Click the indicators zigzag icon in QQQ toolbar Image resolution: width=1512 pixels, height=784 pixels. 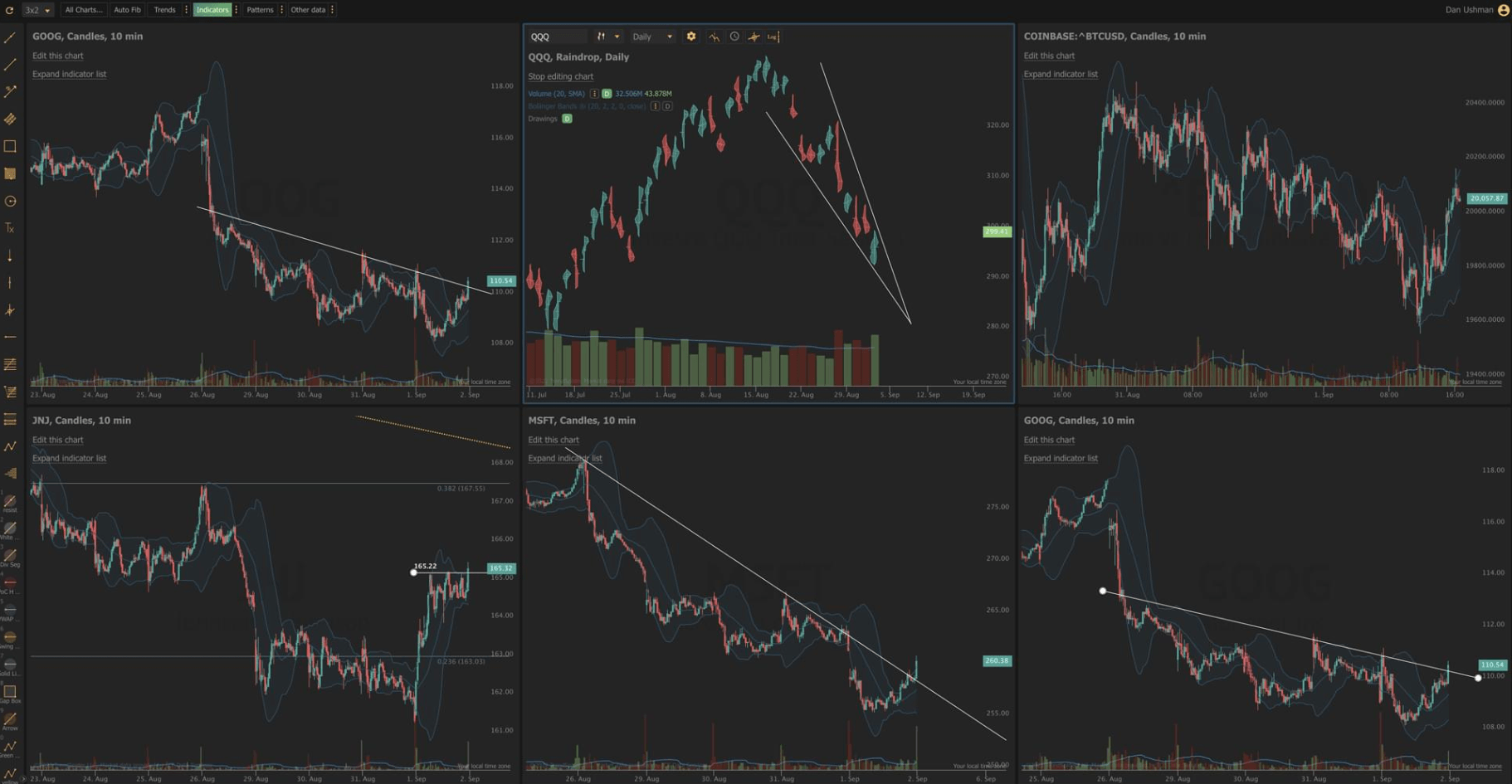714,37
